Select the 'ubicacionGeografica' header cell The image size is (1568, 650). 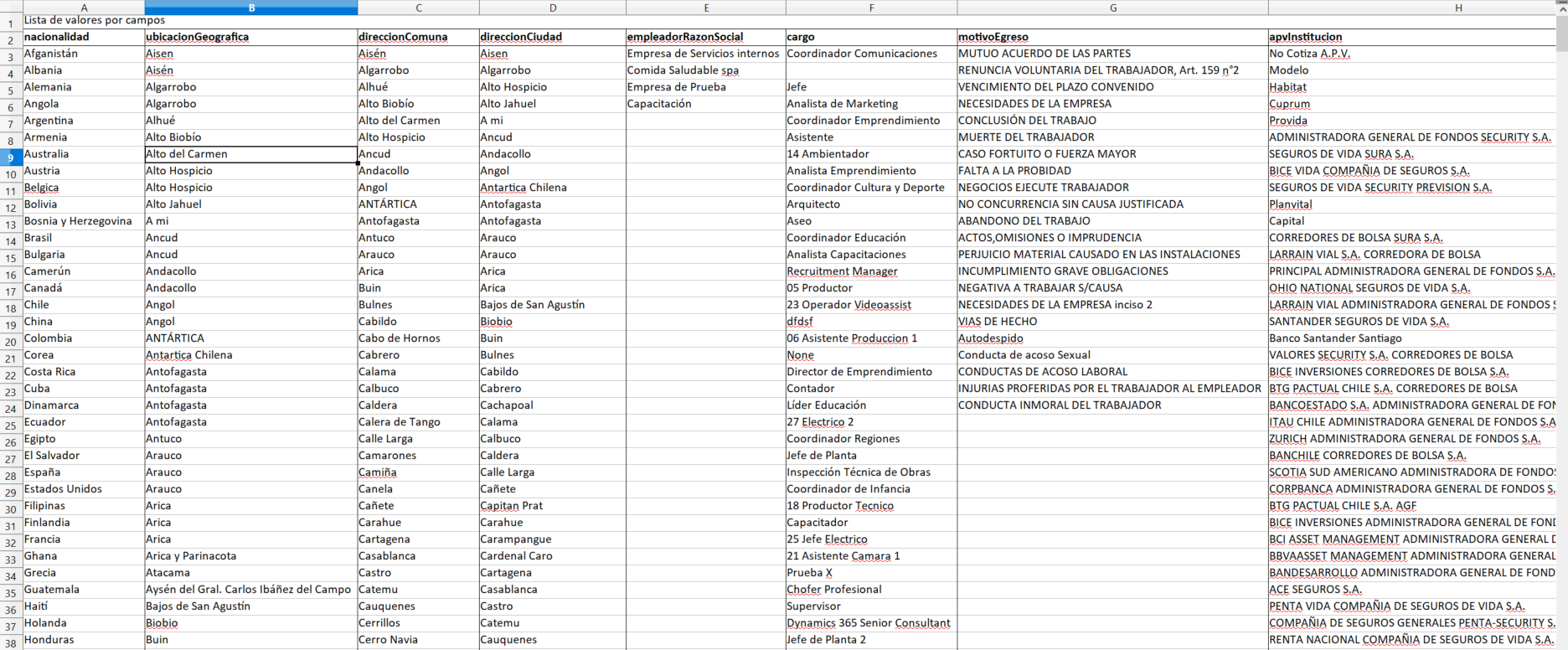pos(251,37)
